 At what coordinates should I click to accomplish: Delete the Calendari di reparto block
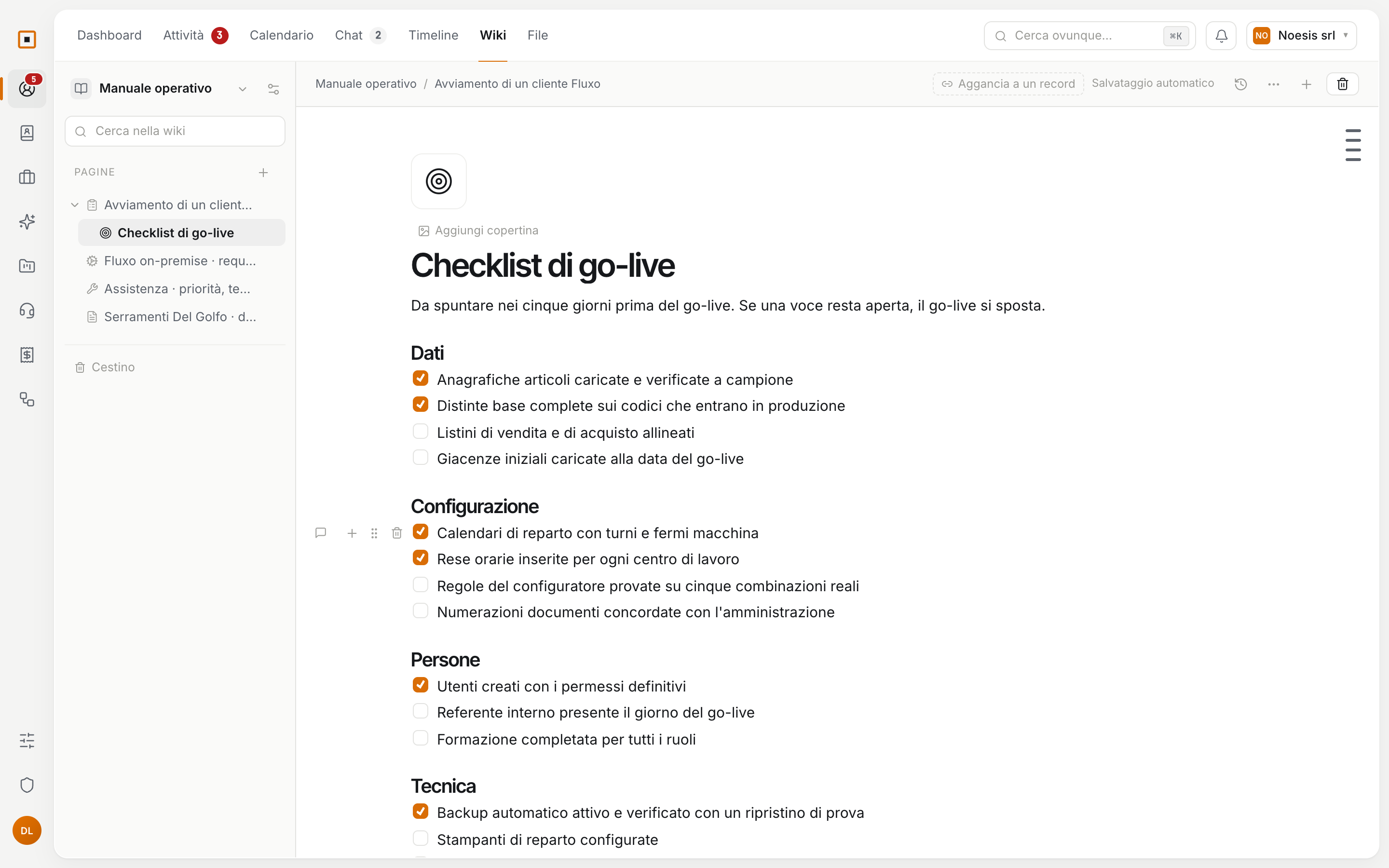396,533
